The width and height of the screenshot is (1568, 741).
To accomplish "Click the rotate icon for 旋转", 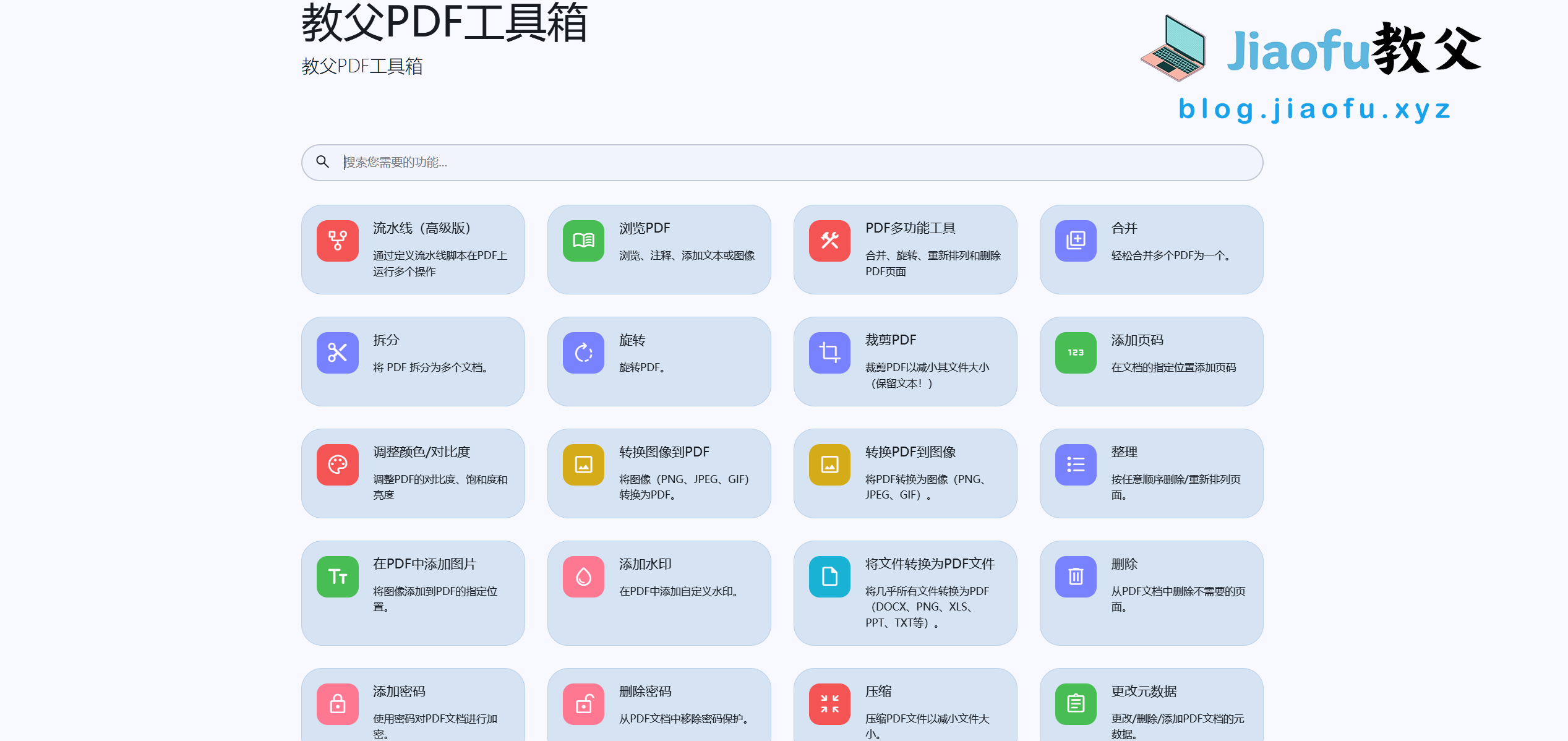I will [583, 353].
